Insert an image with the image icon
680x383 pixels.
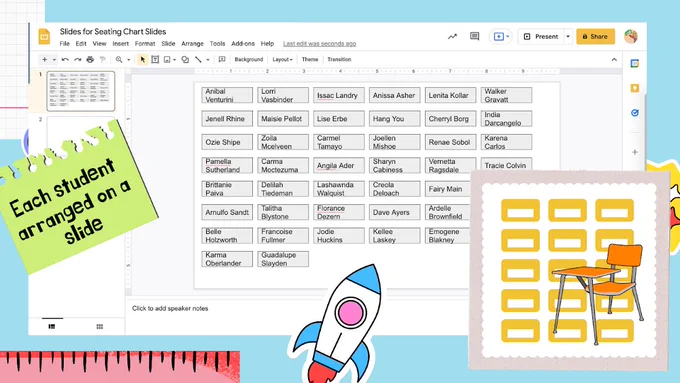[x=167, y=59]
